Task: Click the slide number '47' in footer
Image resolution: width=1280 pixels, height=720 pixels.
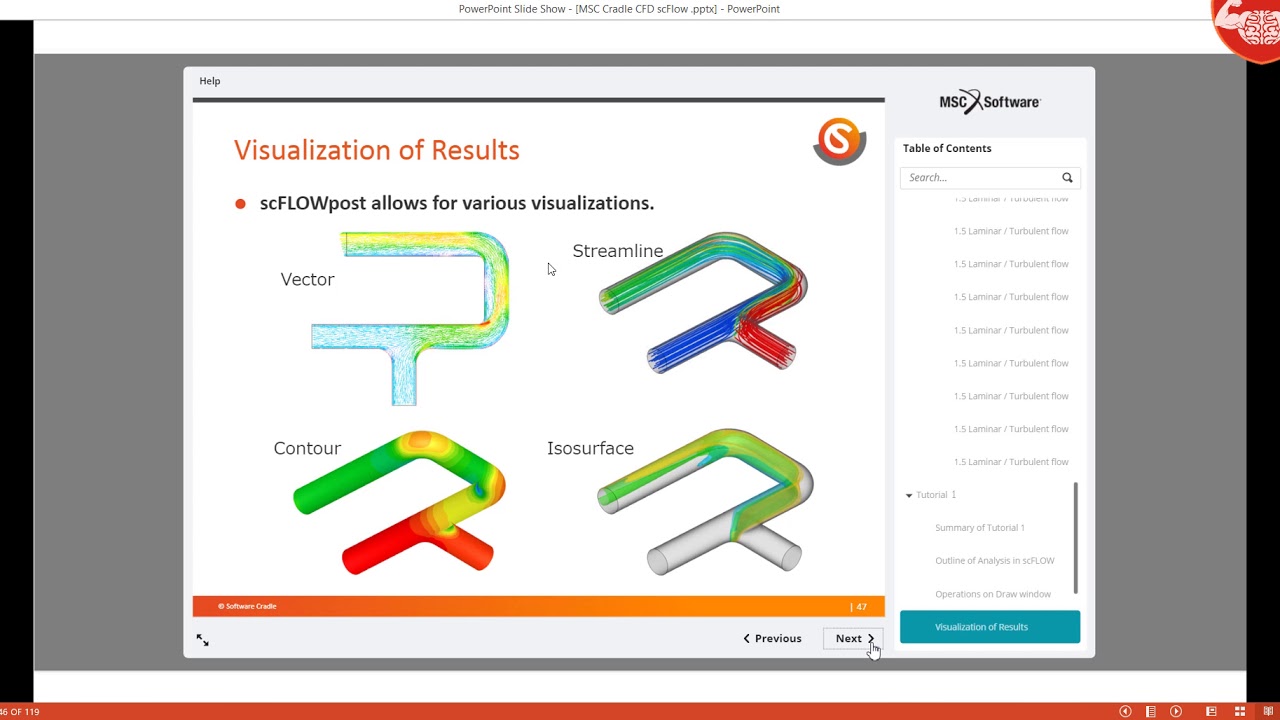Action: click(861, 606)
